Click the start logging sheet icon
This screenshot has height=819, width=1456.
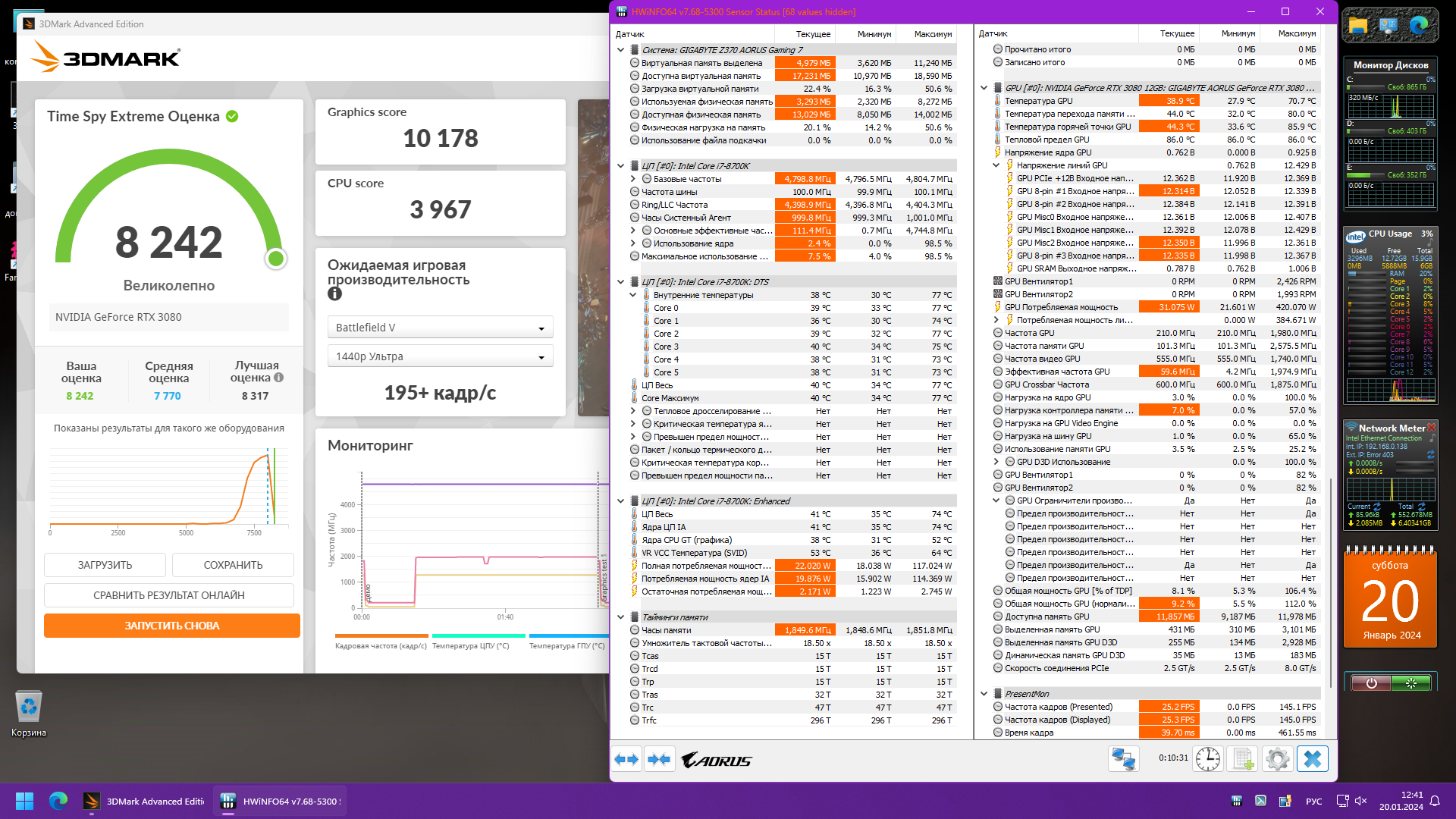coord(1243,759)
